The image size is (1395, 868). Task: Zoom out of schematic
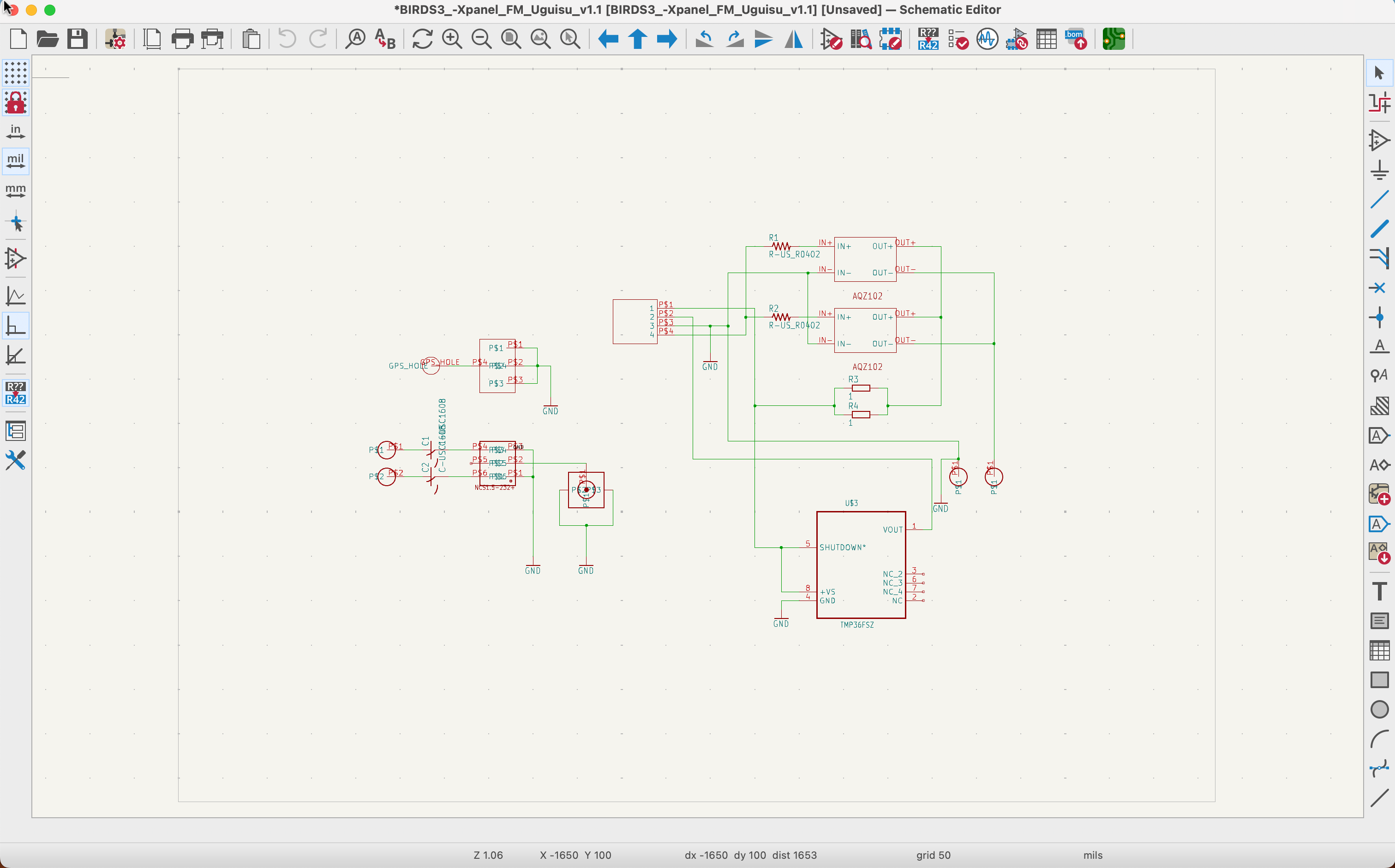481,39
